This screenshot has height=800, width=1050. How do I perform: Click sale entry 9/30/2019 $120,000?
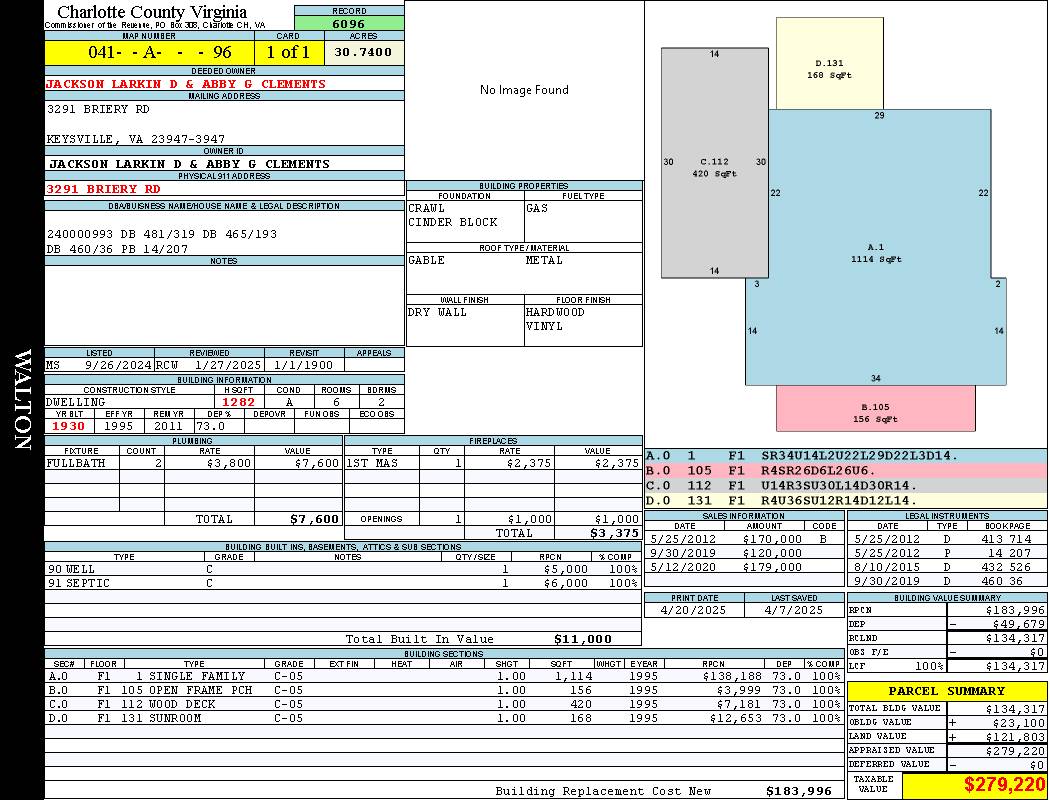tap(745, 553)
